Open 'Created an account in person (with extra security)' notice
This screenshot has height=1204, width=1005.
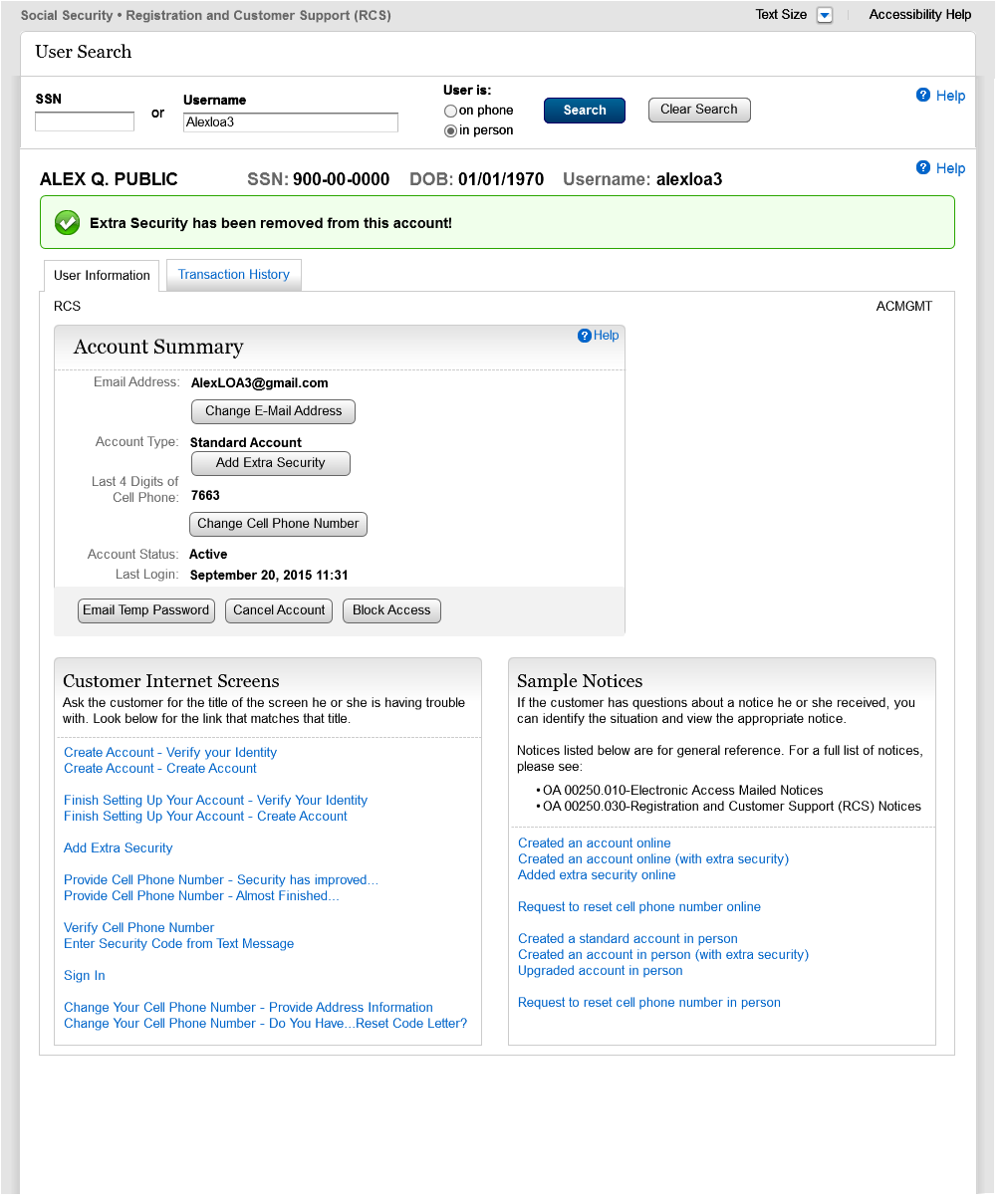[x=663, y=955]
